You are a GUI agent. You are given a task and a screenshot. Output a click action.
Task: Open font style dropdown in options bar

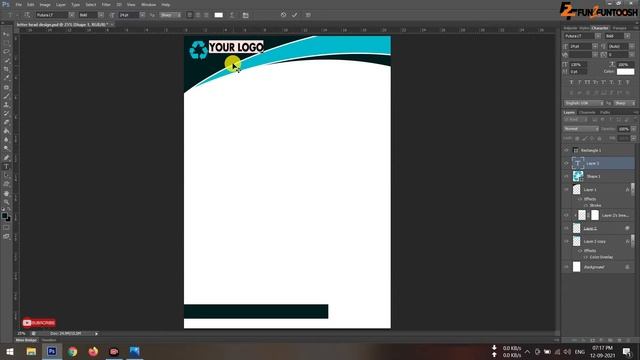[101, 15]
